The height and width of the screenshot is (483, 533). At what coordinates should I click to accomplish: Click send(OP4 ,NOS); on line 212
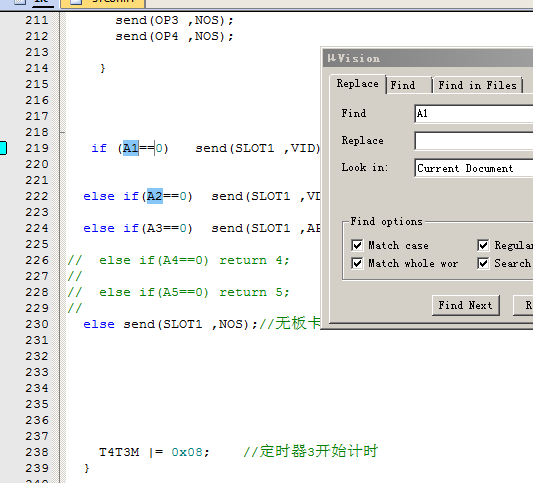174,36
